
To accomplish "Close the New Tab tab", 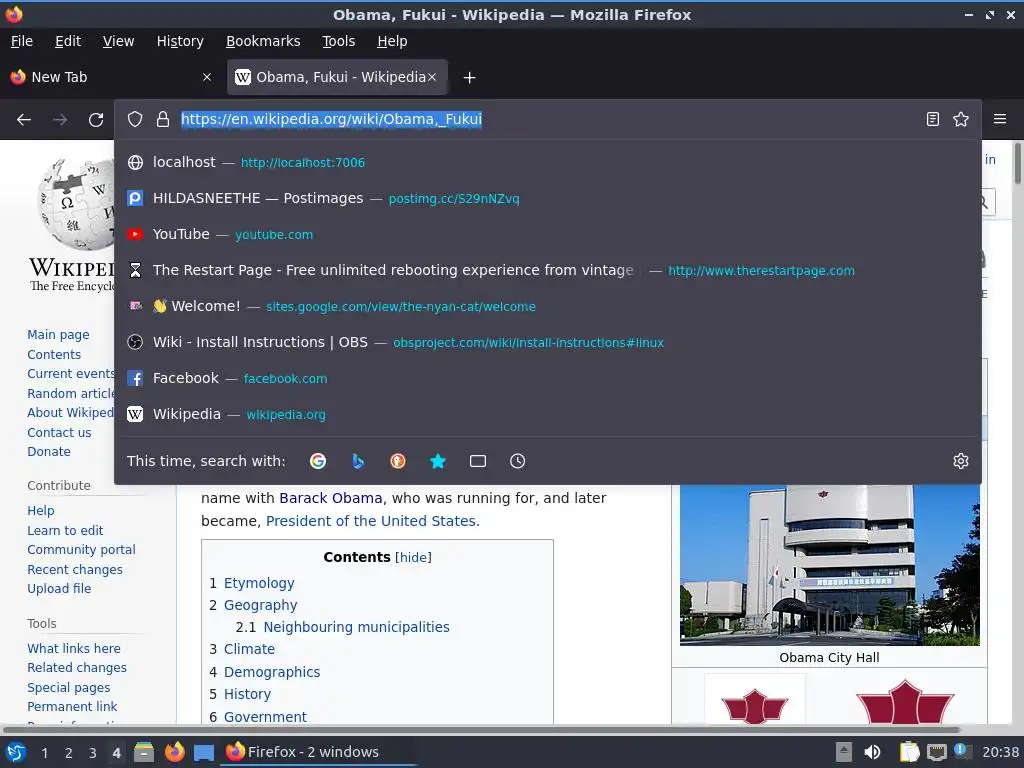I will click(x=207, y=77).
